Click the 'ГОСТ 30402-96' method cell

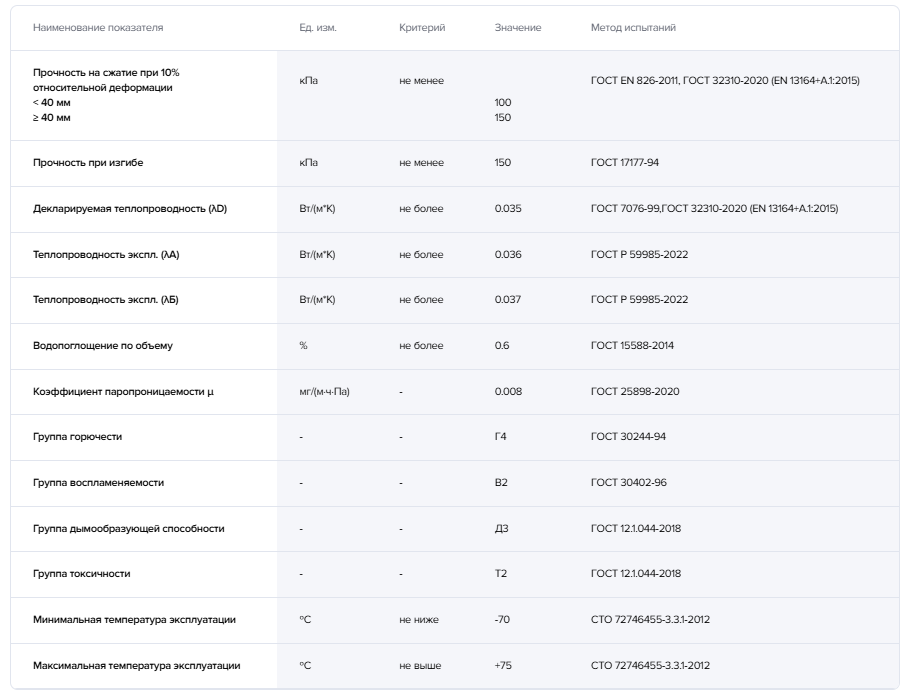tap(628, 483)
